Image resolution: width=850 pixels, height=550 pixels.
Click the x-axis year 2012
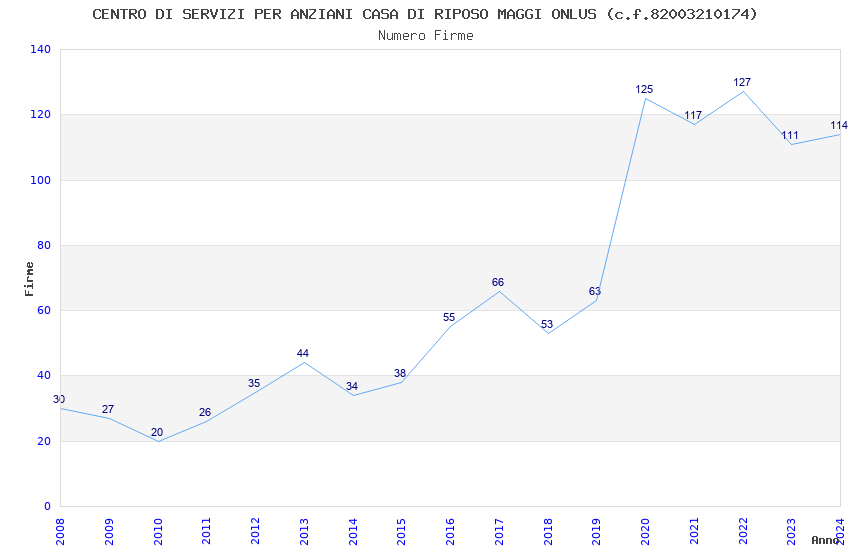tap(255, 531)
